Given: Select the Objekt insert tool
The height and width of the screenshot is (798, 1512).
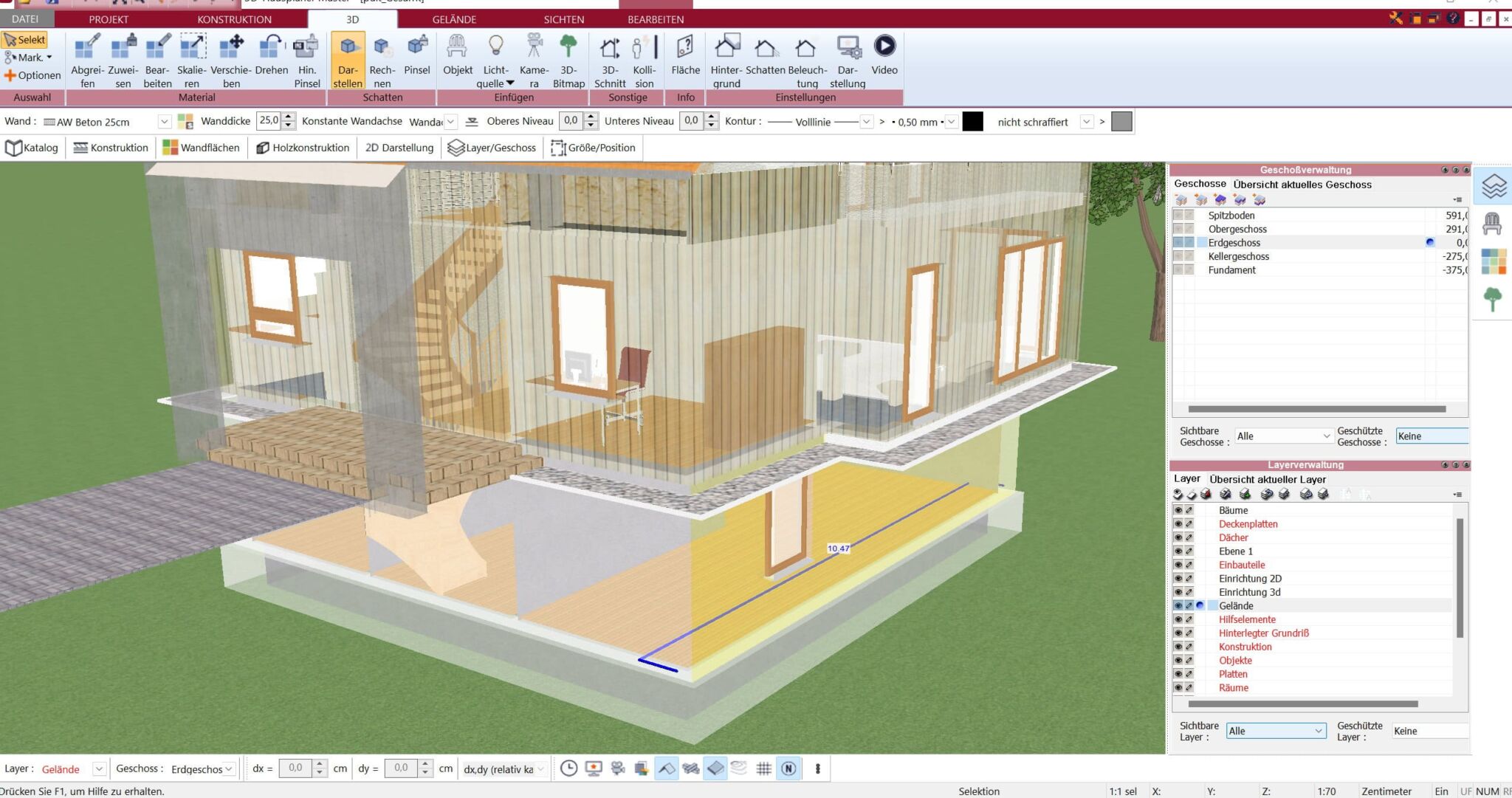Looking at the screenshot, I should (458, 59).
